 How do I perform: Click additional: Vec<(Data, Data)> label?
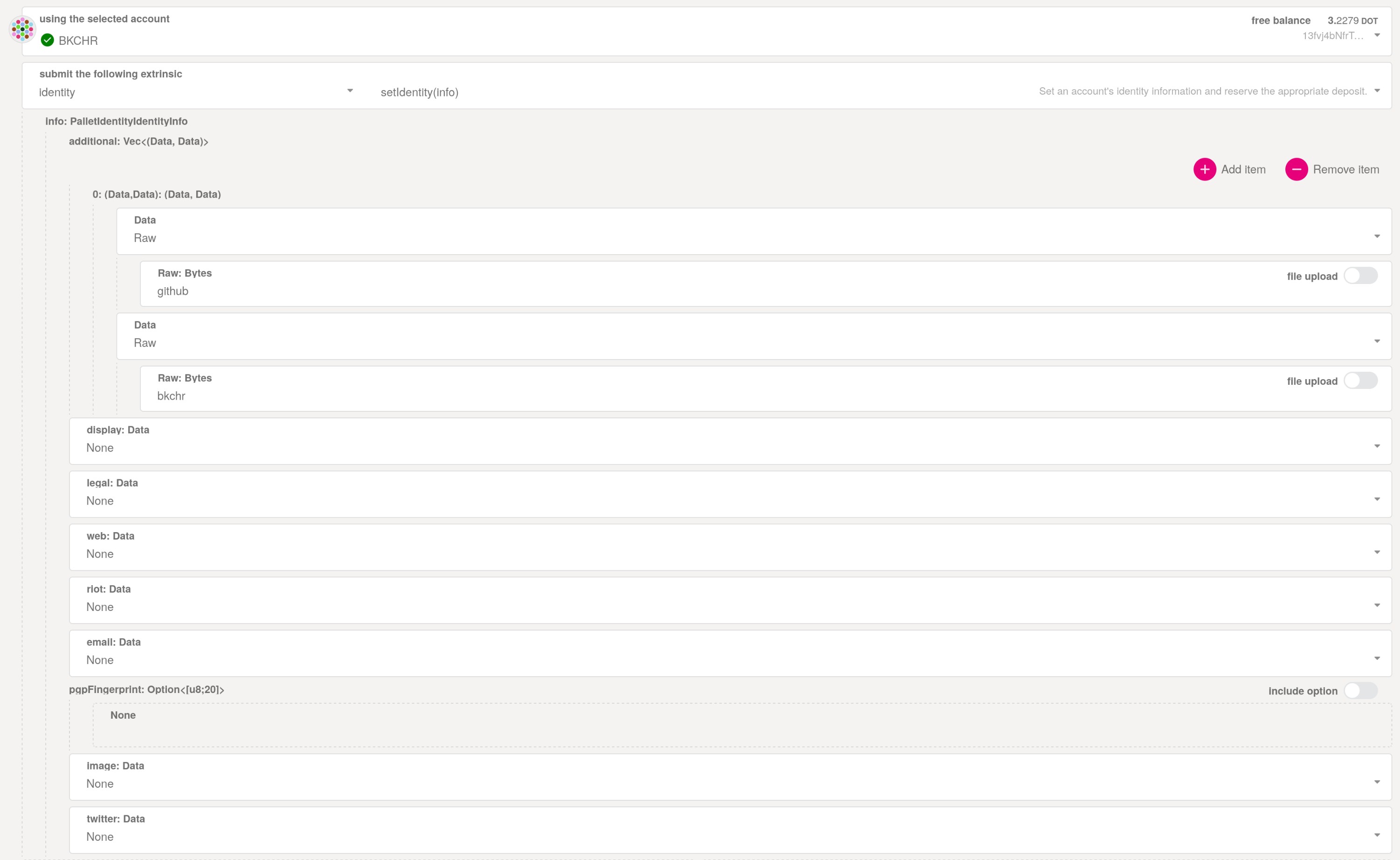(x=138, y=141)
